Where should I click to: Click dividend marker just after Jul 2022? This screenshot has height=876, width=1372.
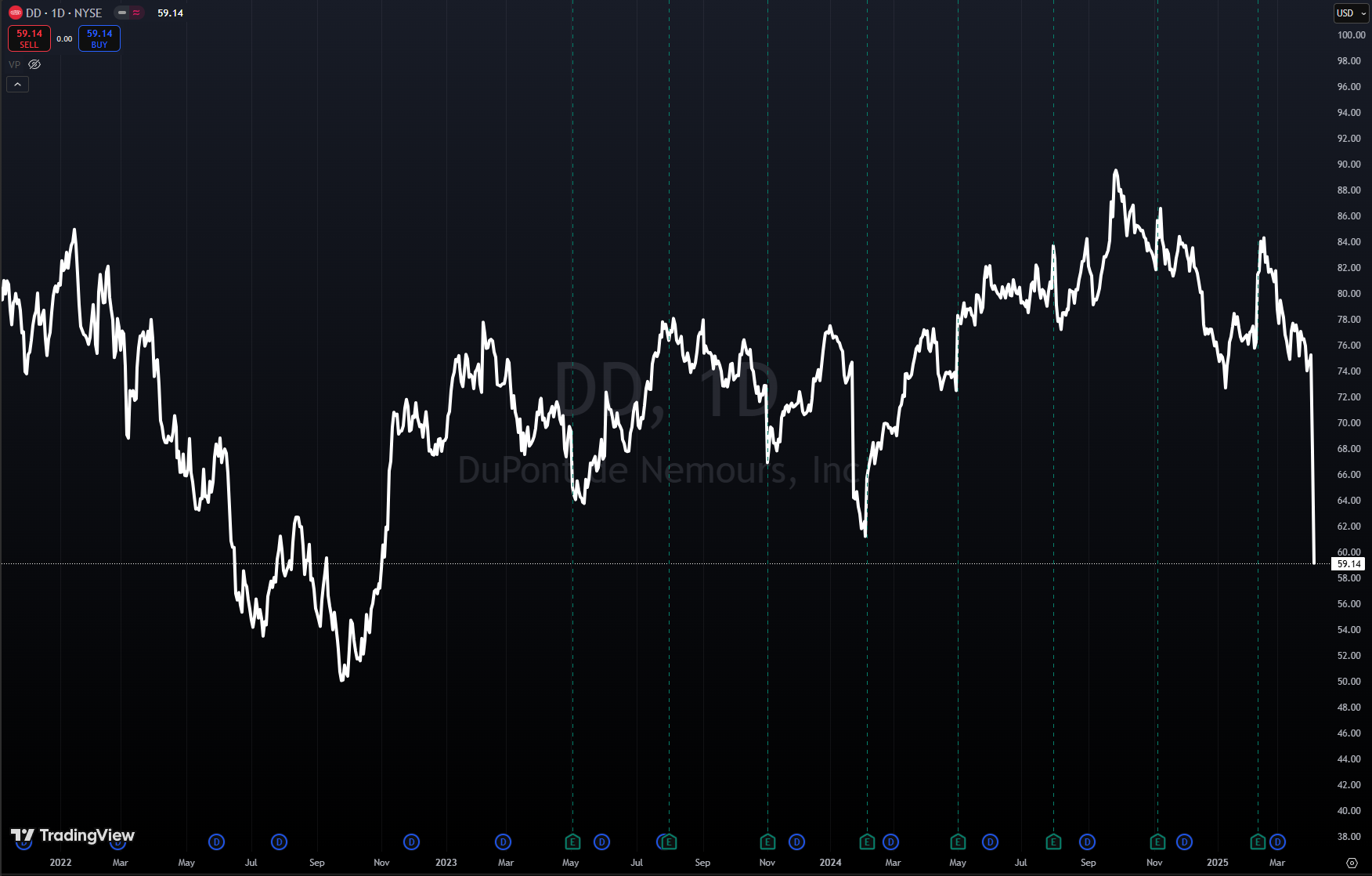279,842
